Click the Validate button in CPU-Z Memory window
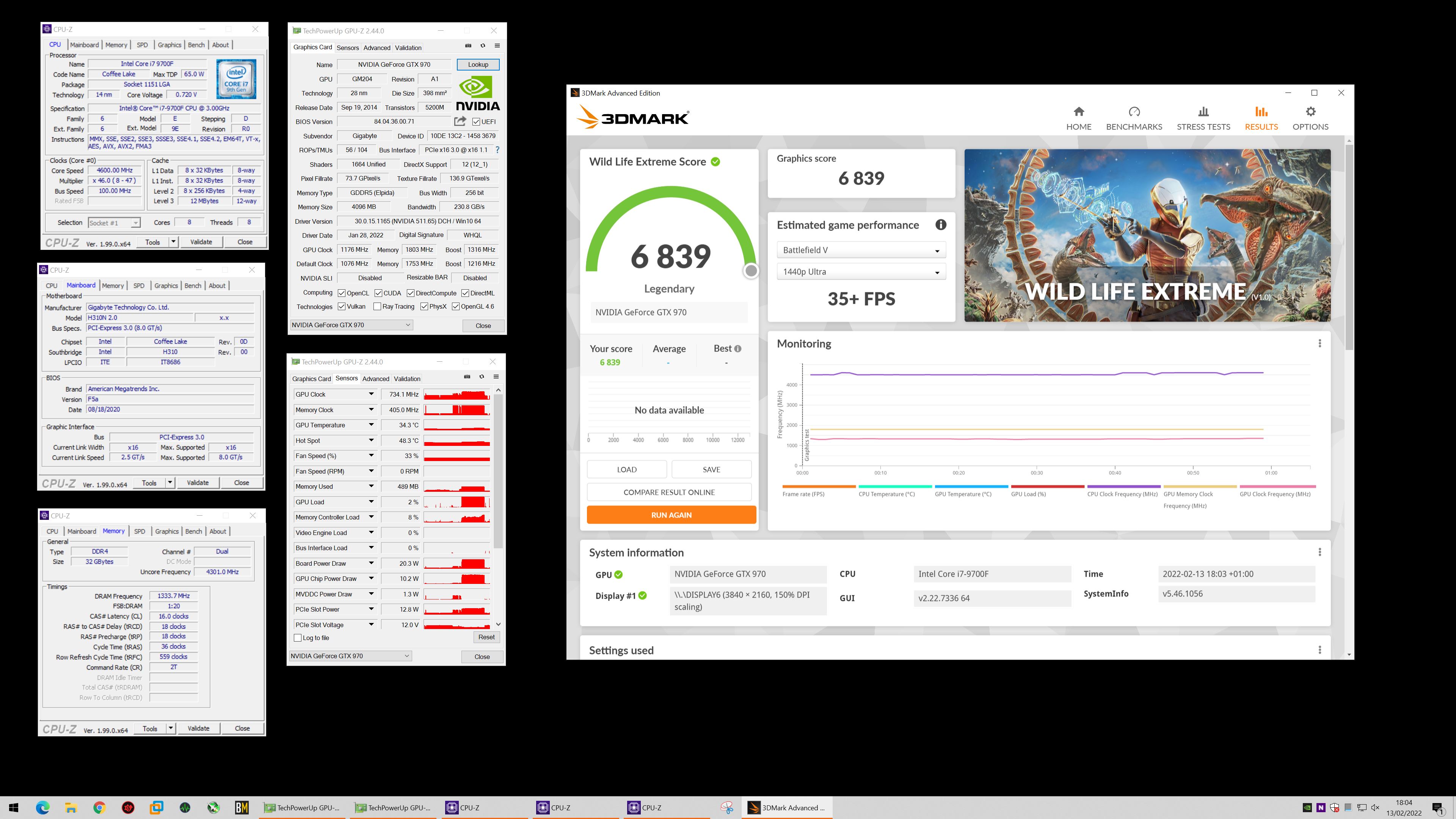 [198, 728]
